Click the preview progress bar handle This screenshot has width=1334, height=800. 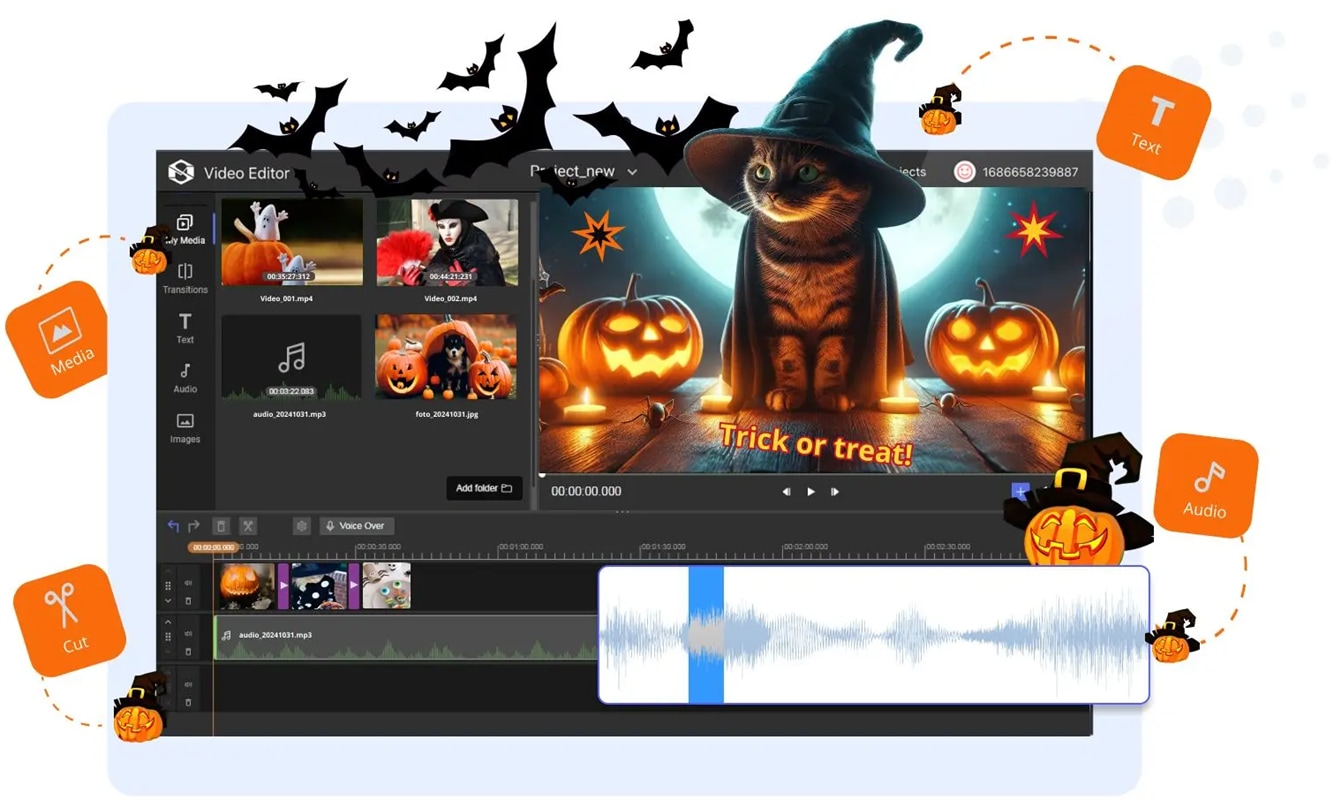pyautogui.click(x=542, y=474)
